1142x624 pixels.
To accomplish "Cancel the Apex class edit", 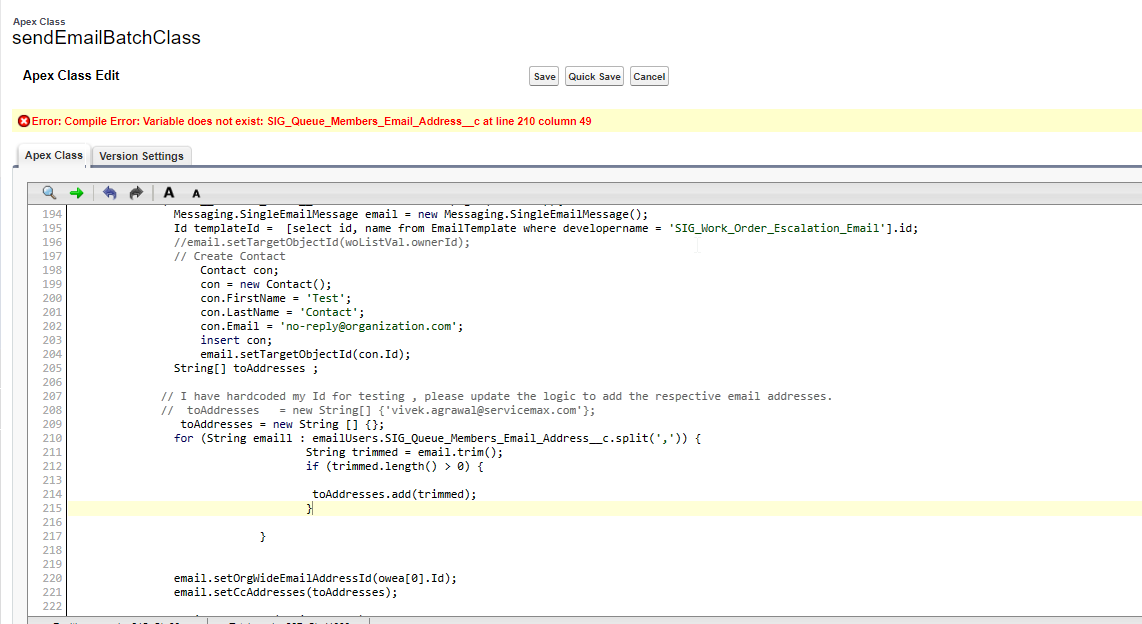I will pos(649,77).
